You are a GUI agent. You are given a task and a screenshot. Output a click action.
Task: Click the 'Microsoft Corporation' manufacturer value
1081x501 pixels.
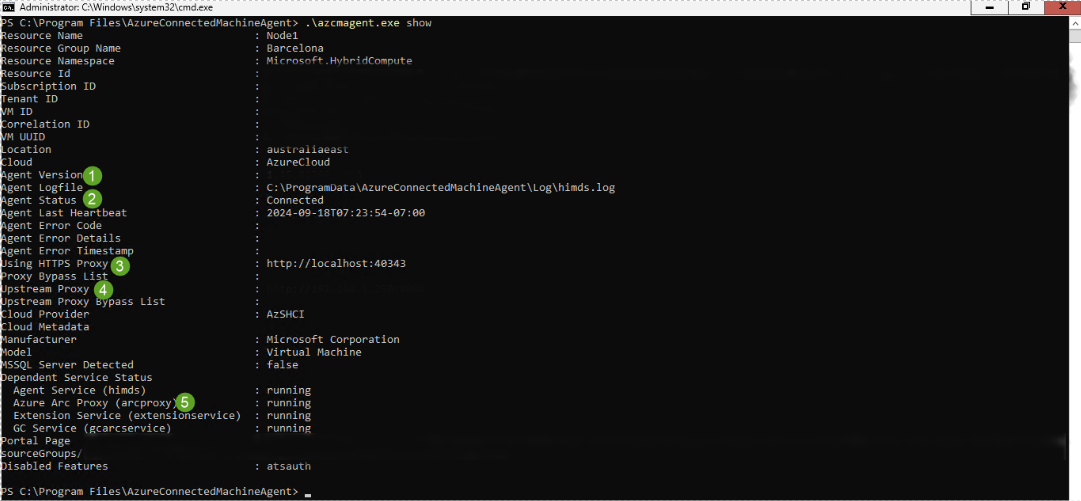333,340
